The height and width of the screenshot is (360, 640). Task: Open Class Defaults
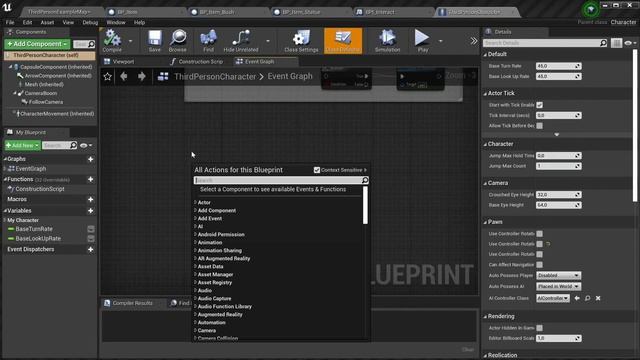pos(343,40)
